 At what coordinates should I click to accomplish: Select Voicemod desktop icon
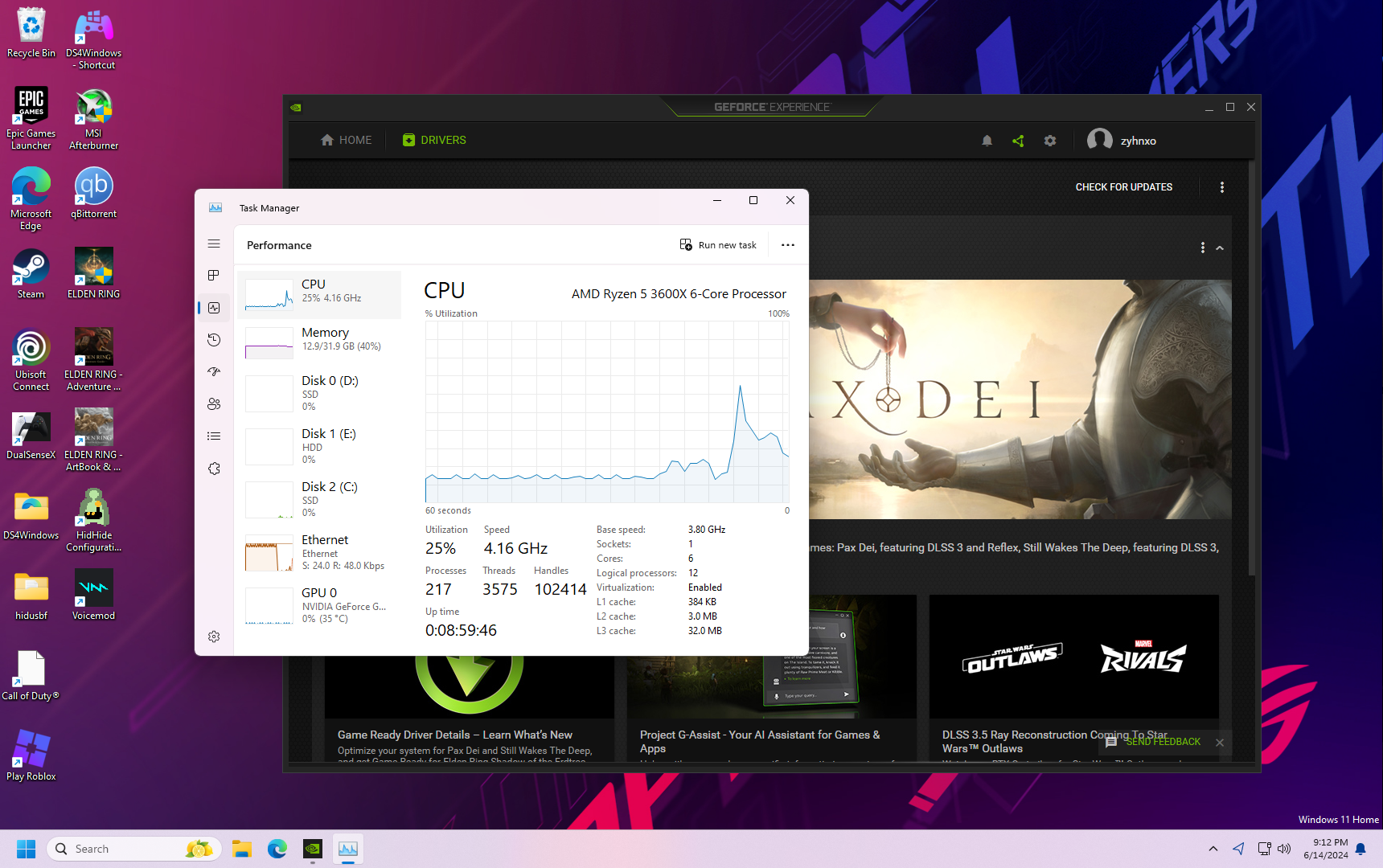[x=94, y=595]
